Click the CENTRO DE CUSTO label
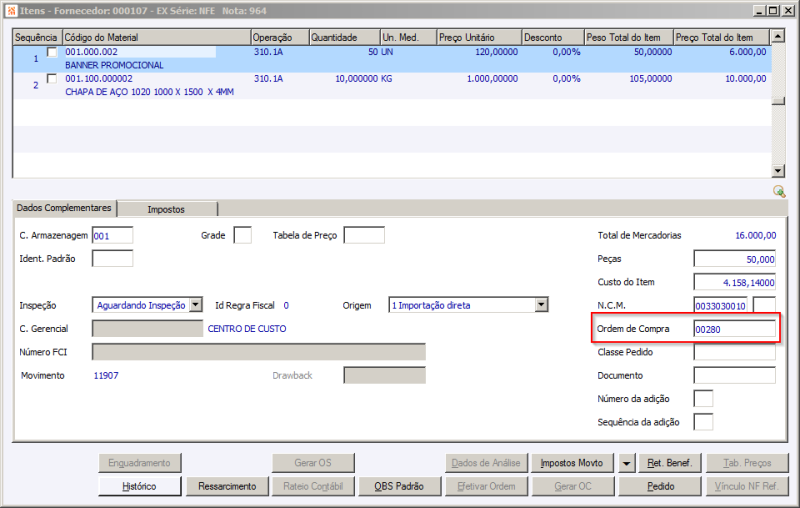Viewport: 800px width, 508px height. click(247, 329)
